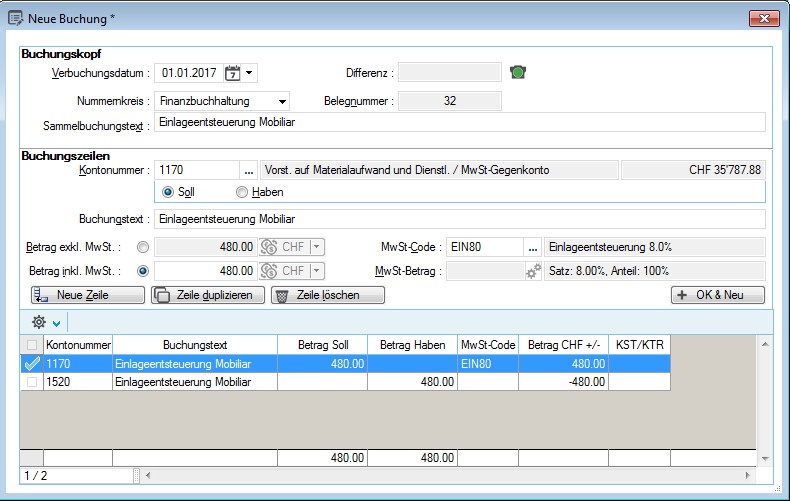Open calendar picker for Verbuchungsdatum
The image size is (790, 501).
pyautogui.click(x=232, y=73)
